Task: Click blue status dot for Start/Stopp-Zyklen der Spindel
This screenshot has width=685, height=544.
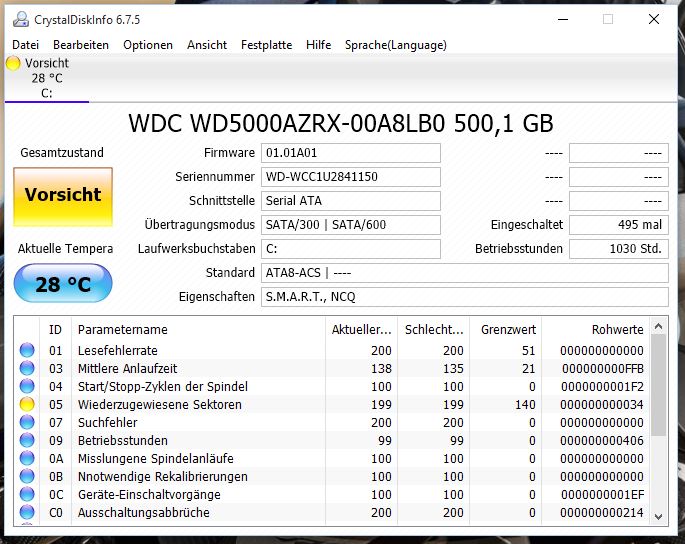Action: click(x=27, y=386)
